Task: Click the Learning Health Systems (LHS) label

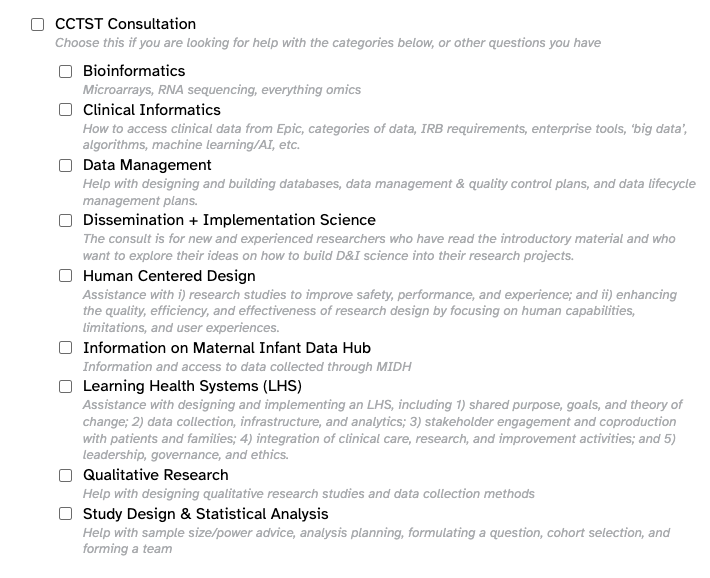Action: tap(192, 386)
